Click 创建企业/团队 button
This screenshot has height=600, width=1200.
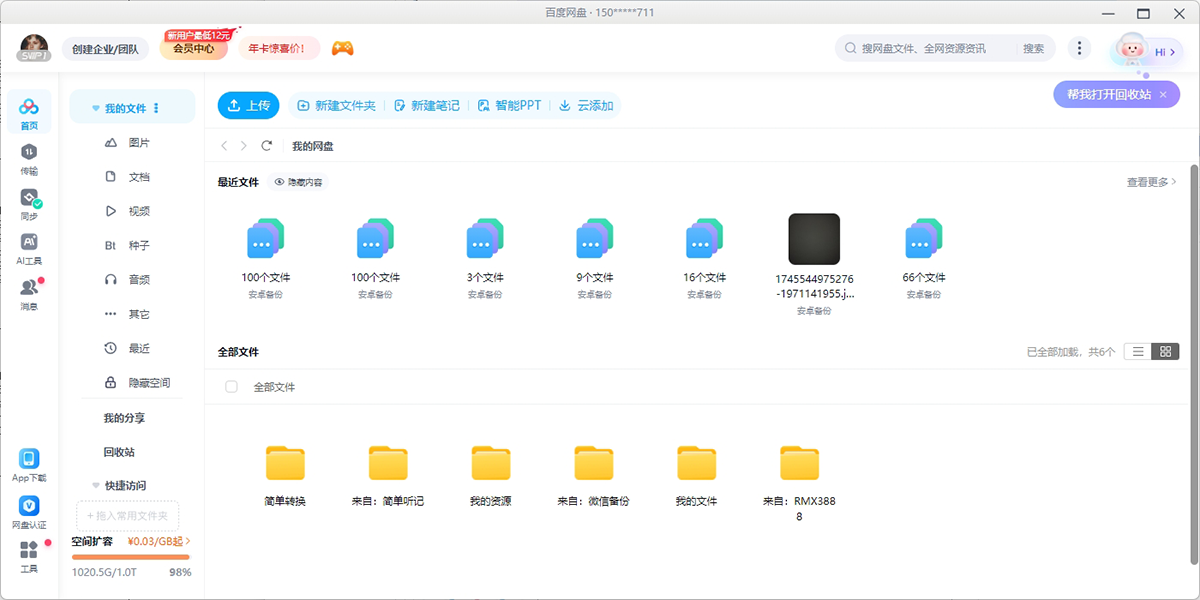click(x=105, y=48)
